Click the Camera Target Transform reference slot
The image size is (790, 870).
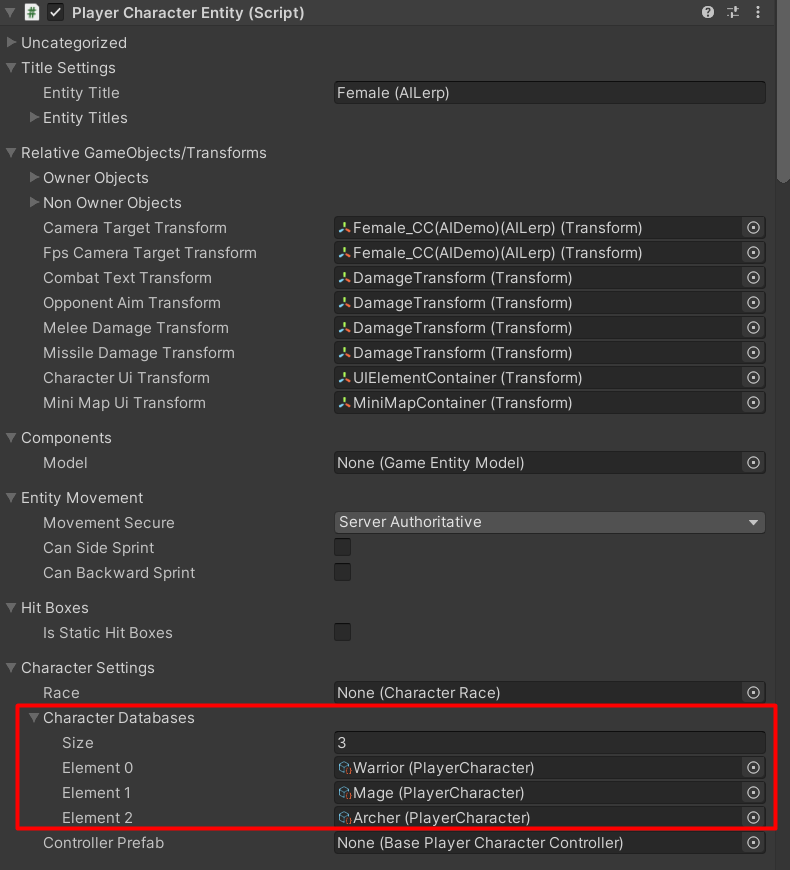[540, 227]
